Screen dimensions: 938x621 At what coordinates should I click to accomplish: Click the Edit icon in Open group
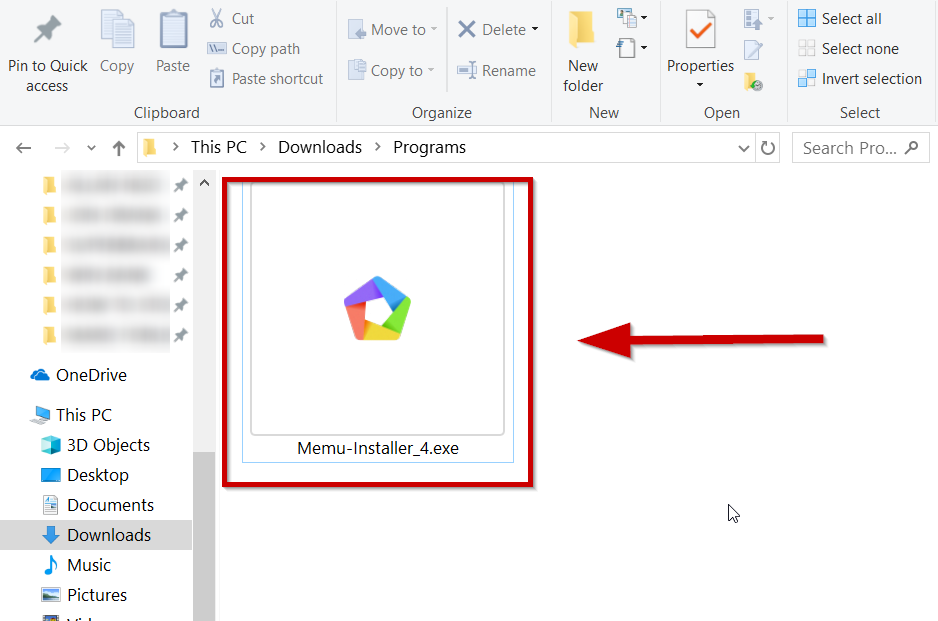pos(753,50)
